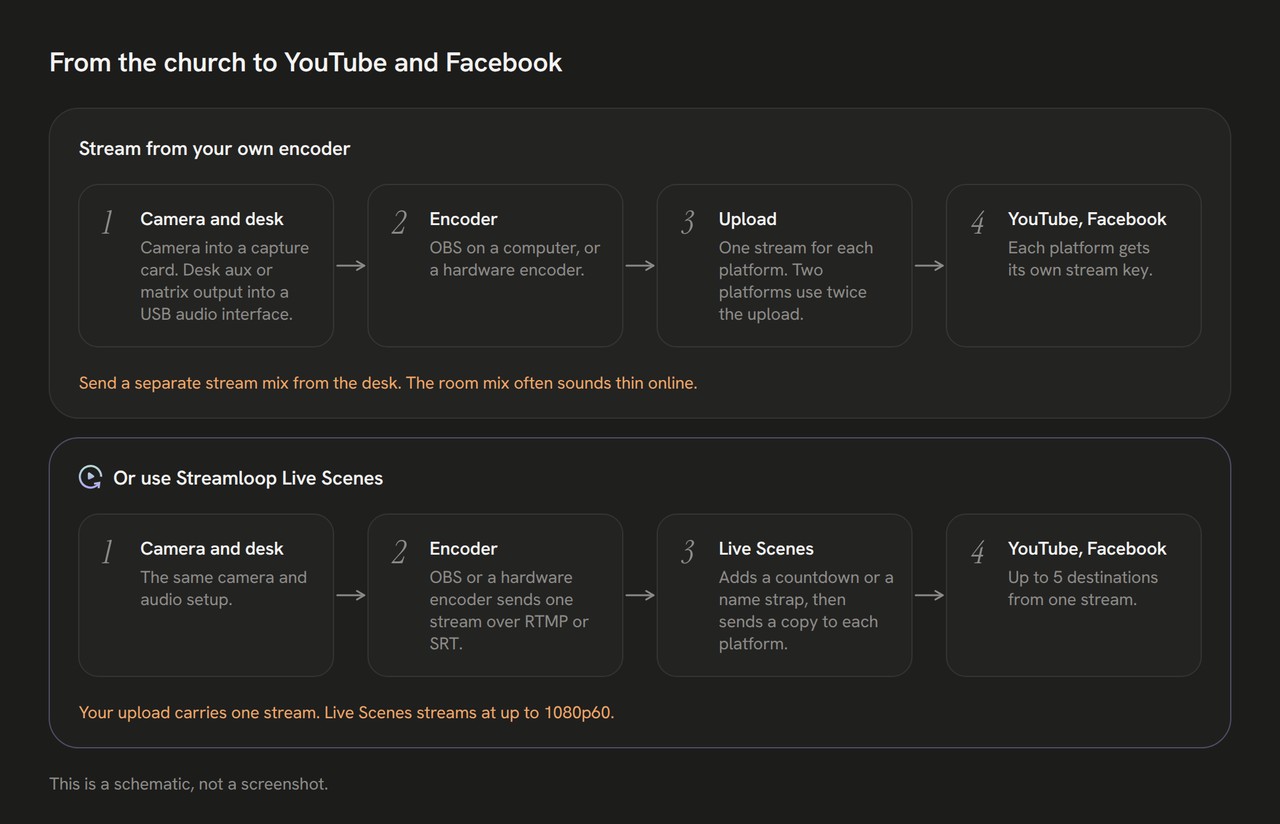Image resolution: width=1280 pixels, height=824 pixels.
Task: Click "Up to 5 destinations from one stream" text
Action: [1083, 589]
